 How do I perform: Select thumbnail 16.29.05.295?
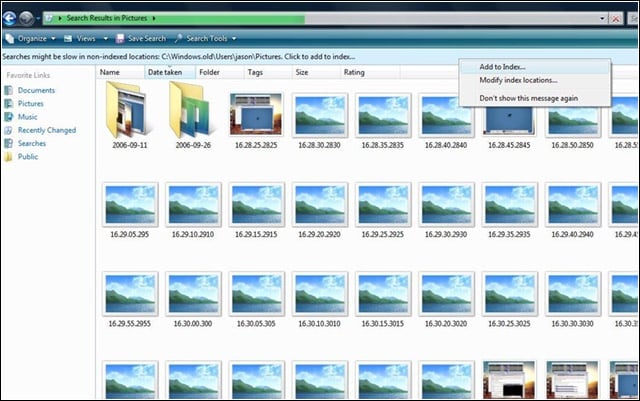click(130, 205)
